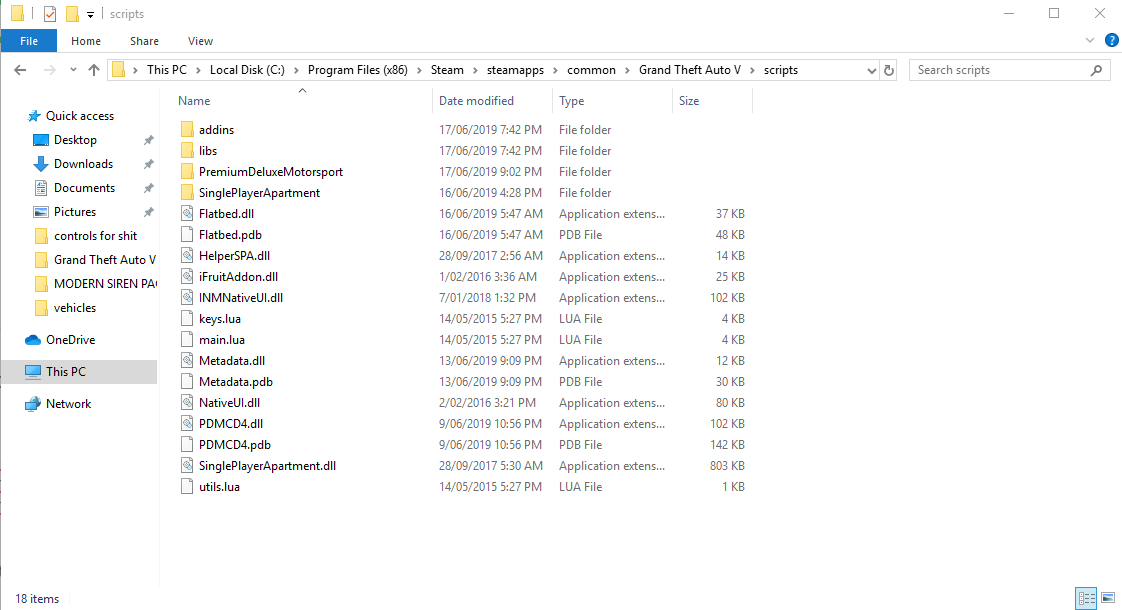Image resolution: width=1122 pixels, height=610 pixels.
Task: Switch to Large icons view icon
Action: (1108, 598)
